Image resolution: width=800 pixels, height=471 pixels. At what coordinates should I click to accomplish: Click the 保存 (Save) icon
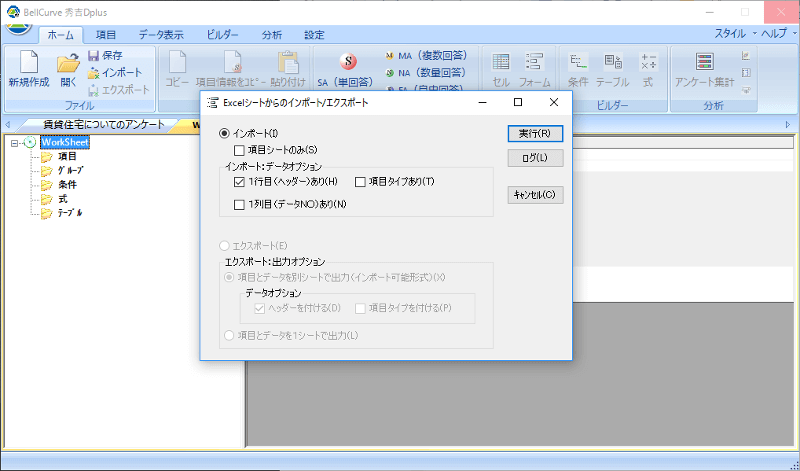[x=93, y=56]
